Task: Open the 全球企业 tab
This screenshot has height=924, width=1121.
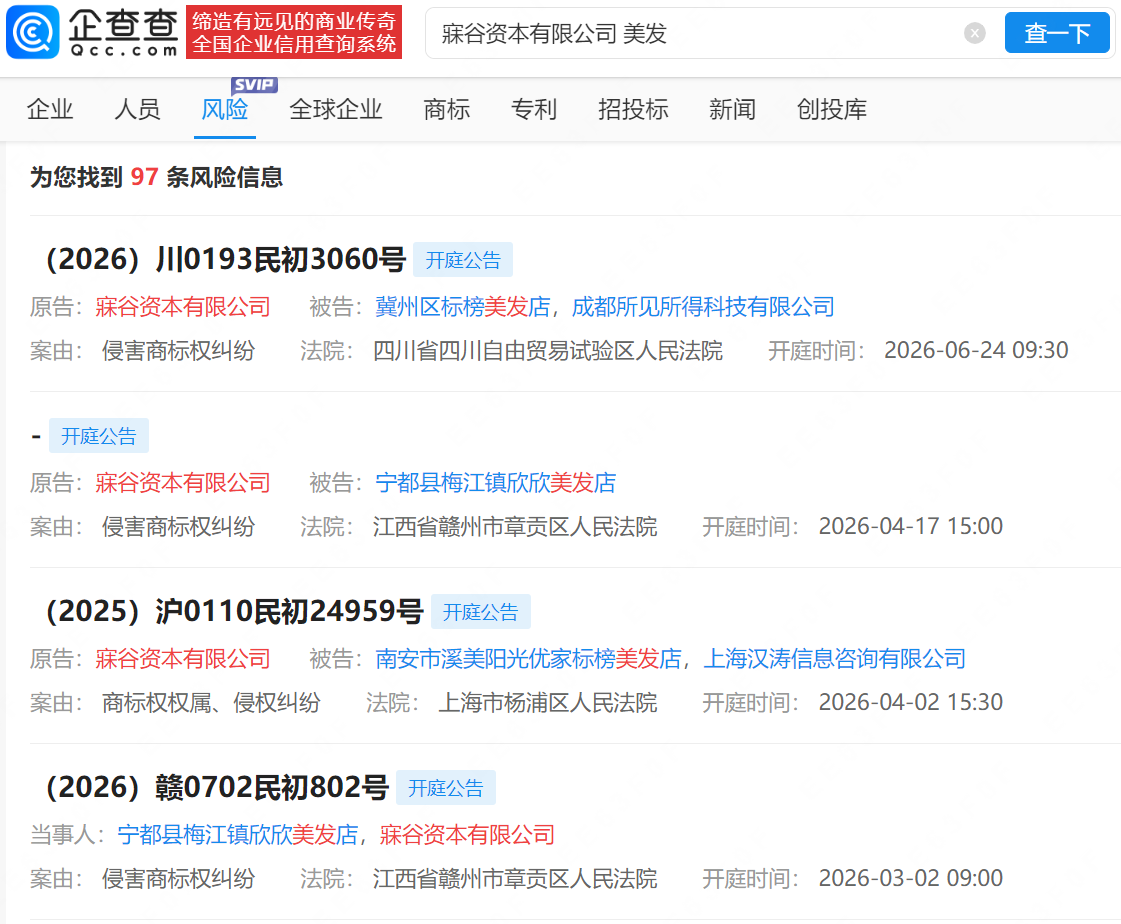Action: (335, 109)
